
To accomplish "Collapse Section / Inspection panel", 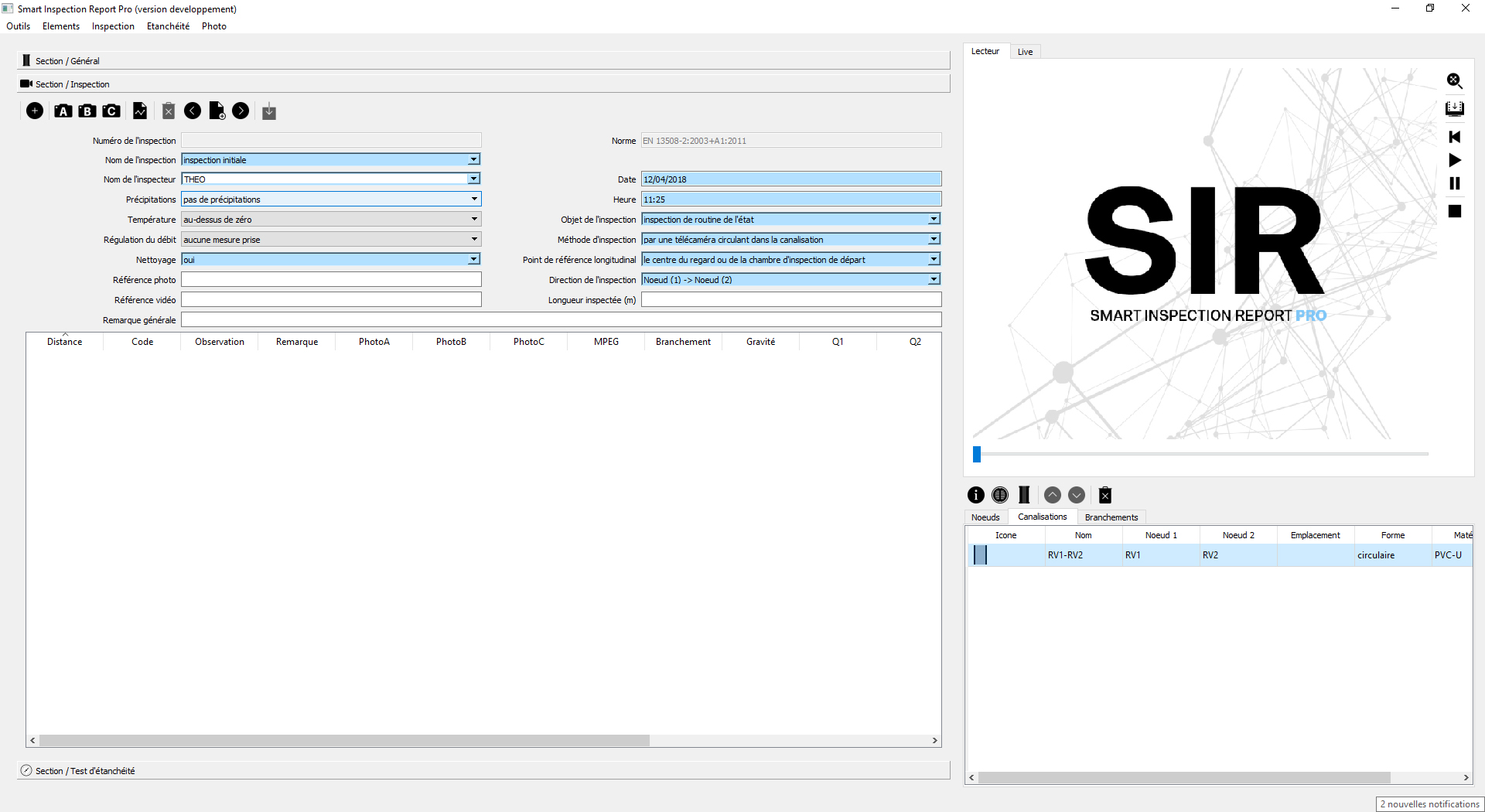I will point(483,84).
